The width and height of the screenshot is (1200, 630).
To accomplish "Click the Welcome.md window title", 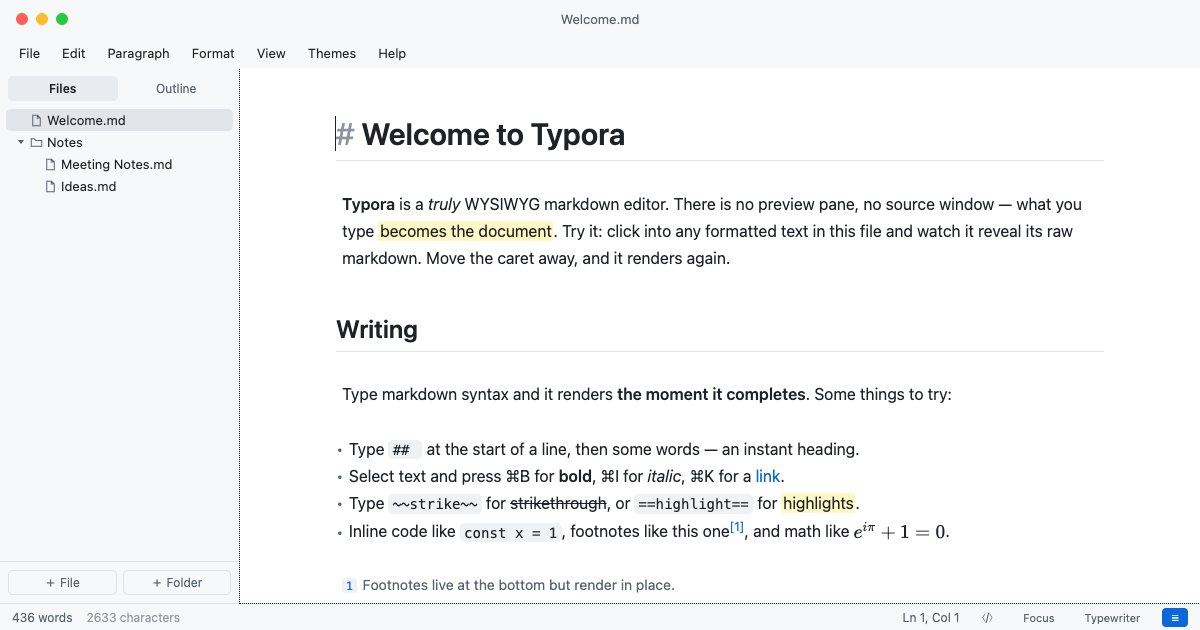I will pyautogui.click(x=600, y=19).
